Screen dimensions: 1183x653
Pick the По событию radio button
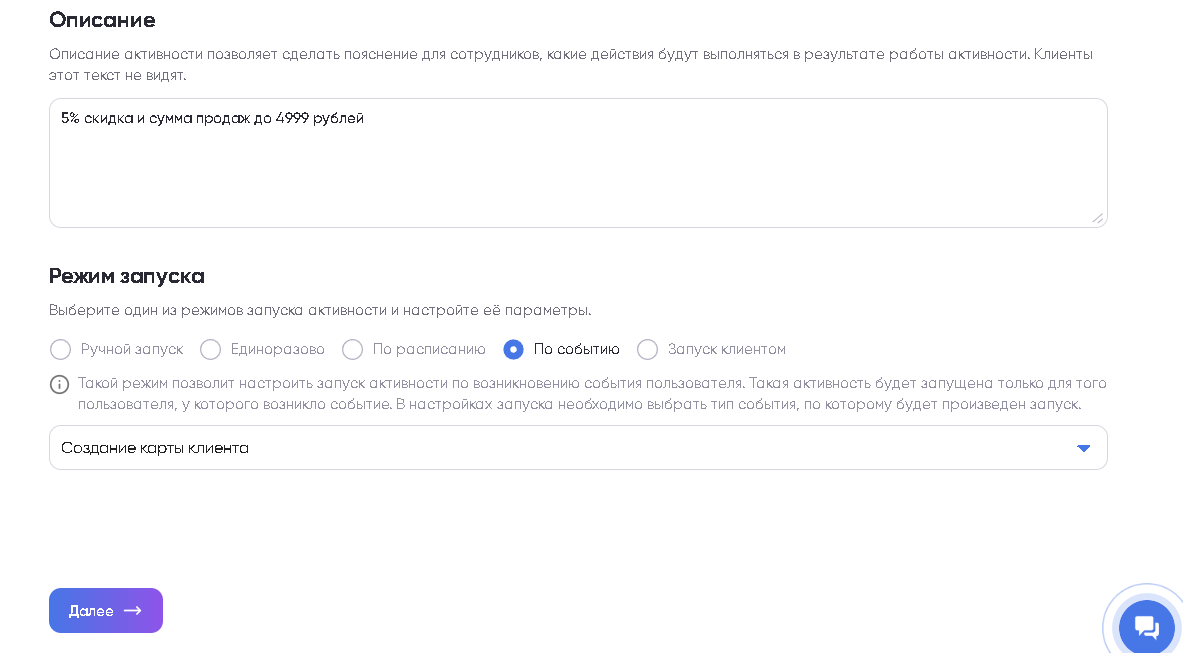(513, 349)
